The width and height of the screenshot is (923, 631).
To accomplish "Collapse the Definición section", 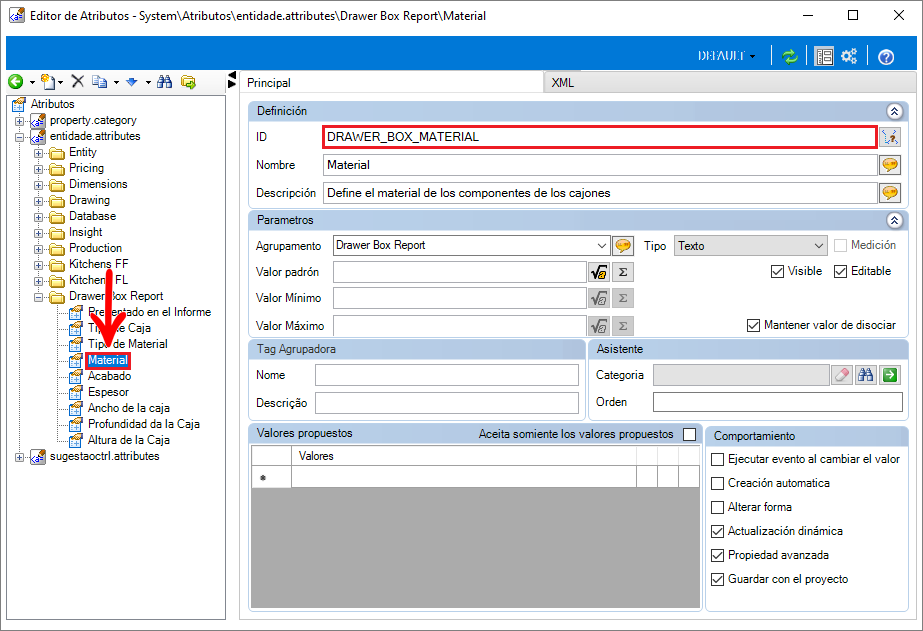I will 894,111.
